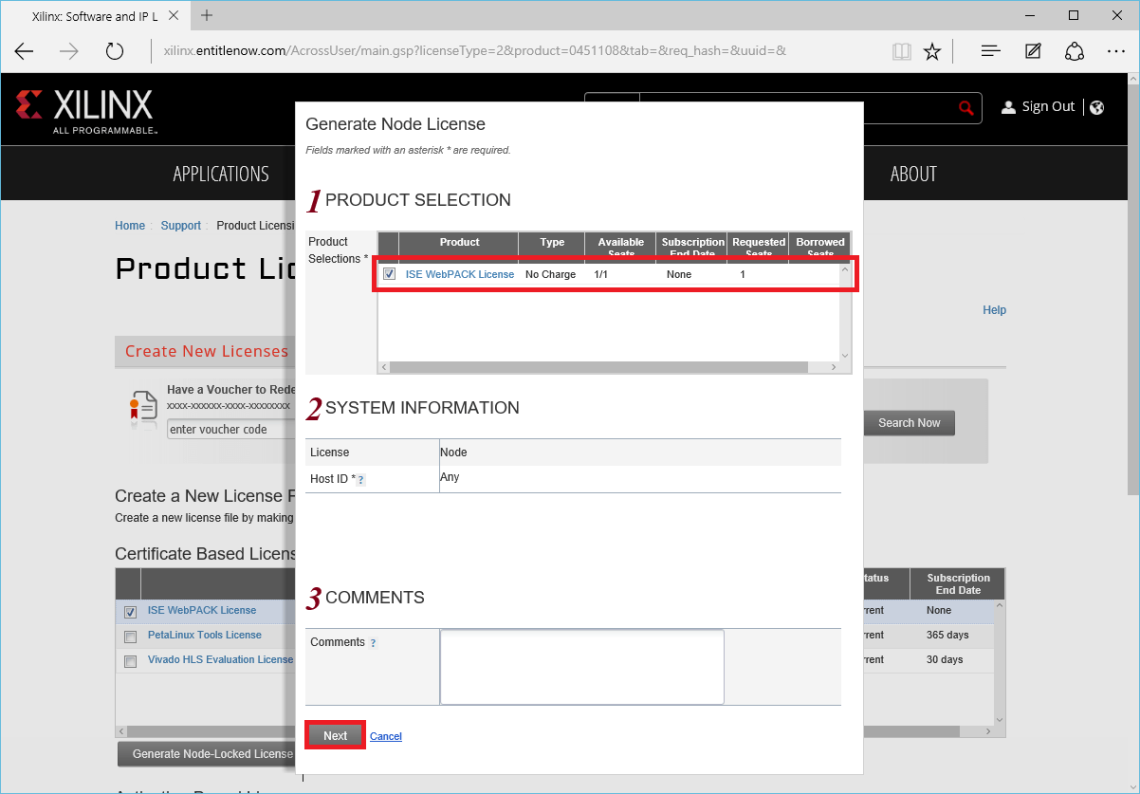Select the Xilinx: Software and IP browser tab

(95, 15)
